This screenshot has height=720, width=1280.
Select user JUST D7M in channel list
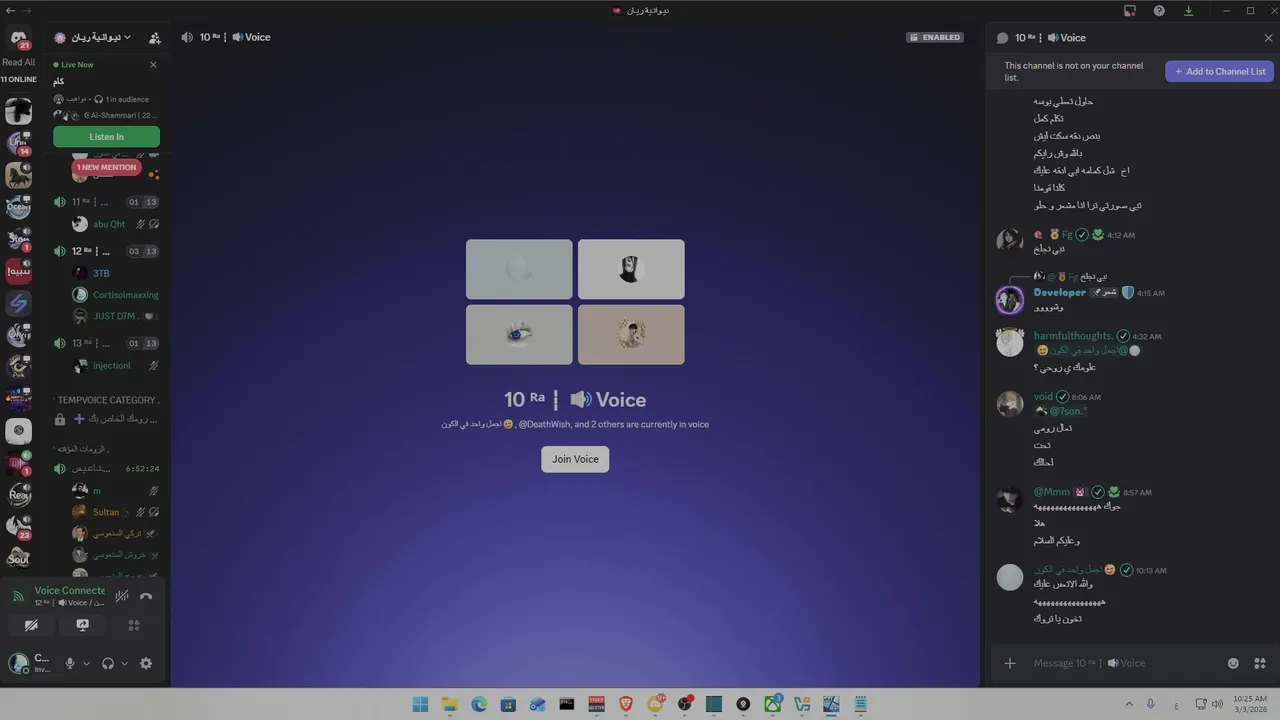tap(114, 316)
